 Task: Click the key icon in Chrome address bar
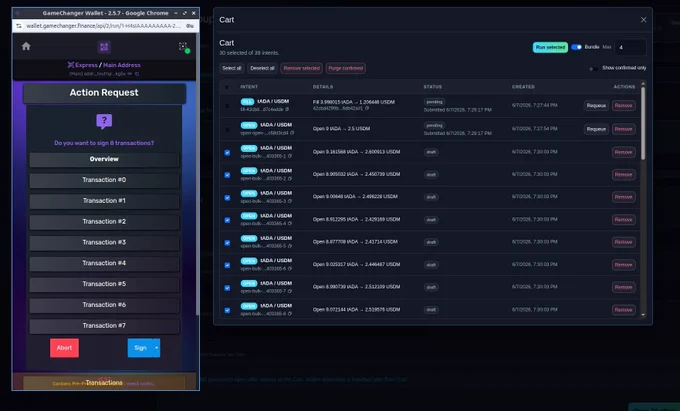point(190,26)
